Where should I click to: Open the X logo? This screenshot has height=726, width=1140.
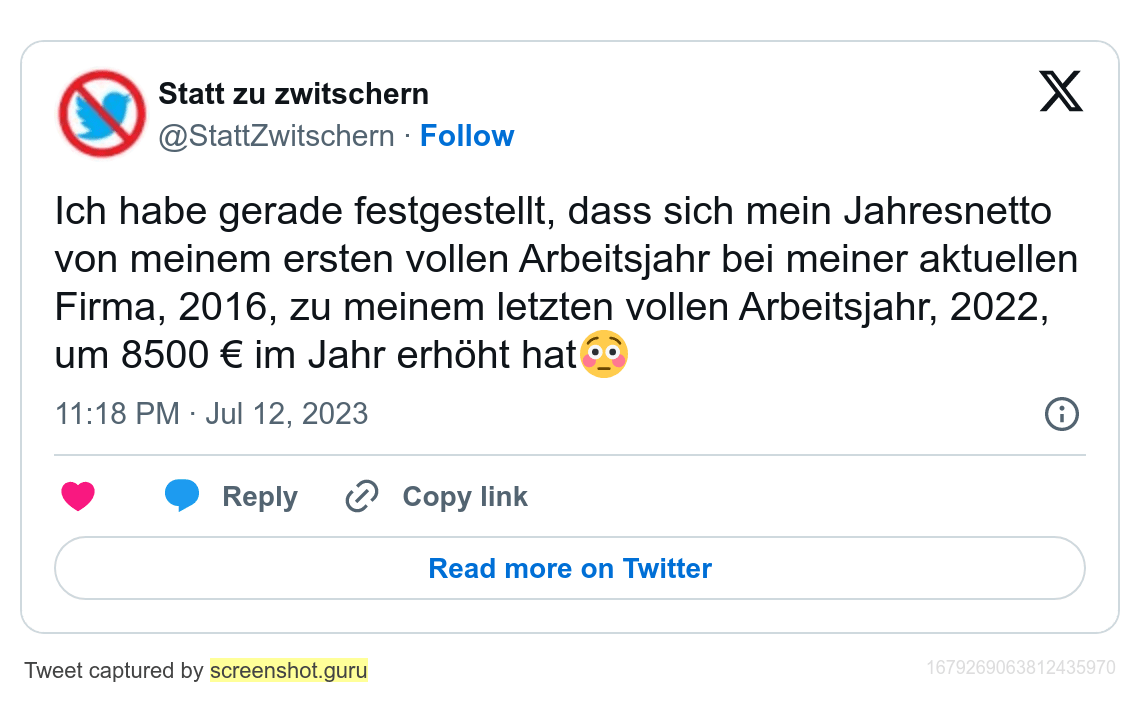click(1061, 93)
